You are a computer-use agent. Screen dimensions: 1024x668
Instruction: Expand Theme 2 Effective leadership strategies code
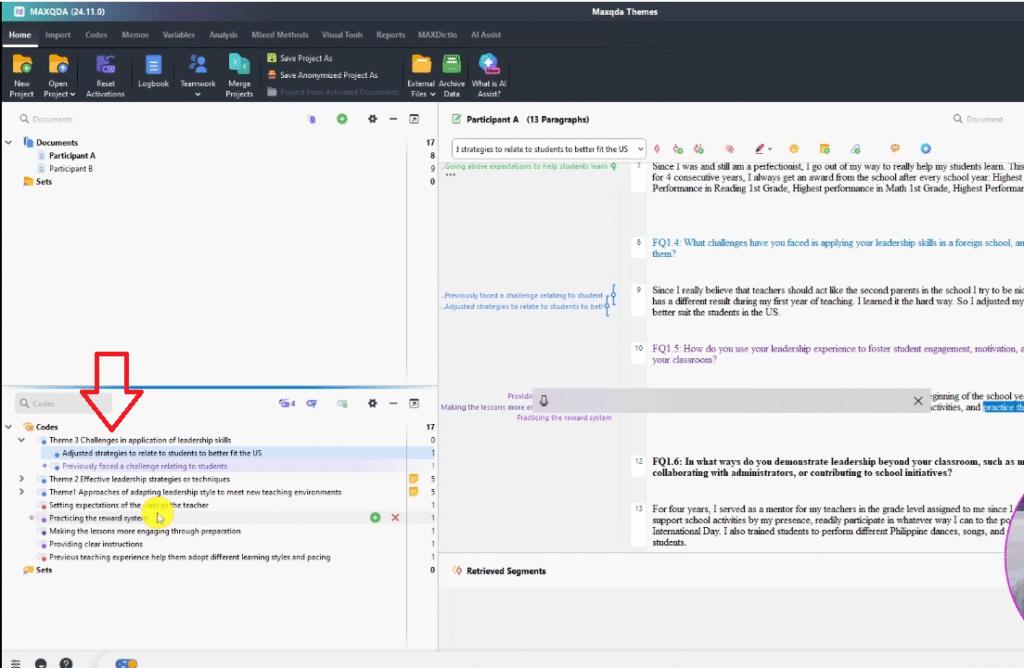[22, 479]
